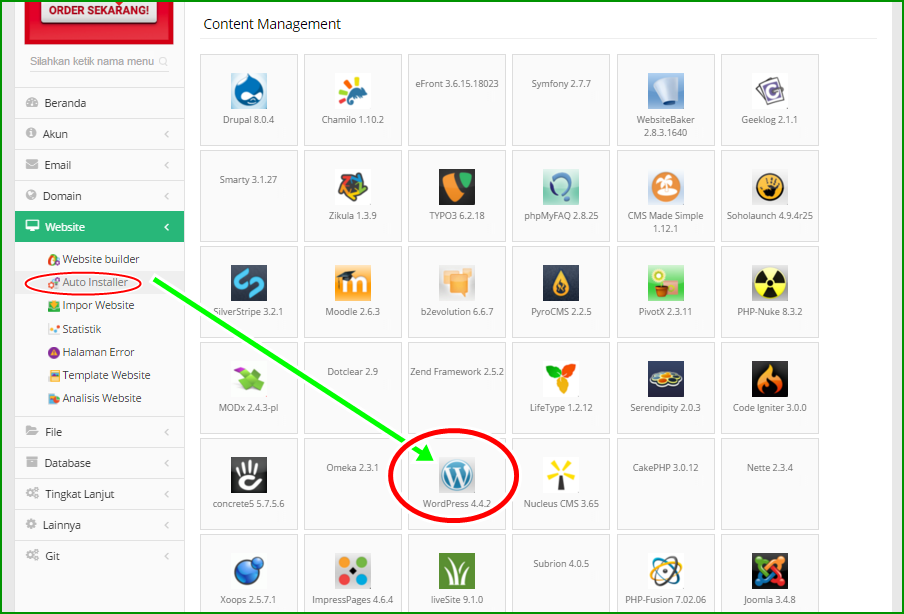This screenshot has height=614, width=904.
Task: Select the Zikula 1.3.9 icon
Action: (x=352, y=187)
